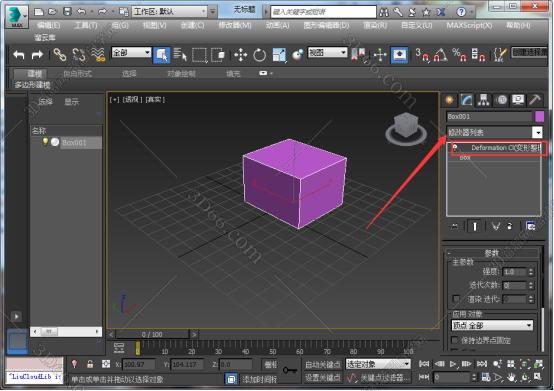554x391 pixels.
Task: Click the Unlink Selection broken chain icon
Action: (78, 55)
